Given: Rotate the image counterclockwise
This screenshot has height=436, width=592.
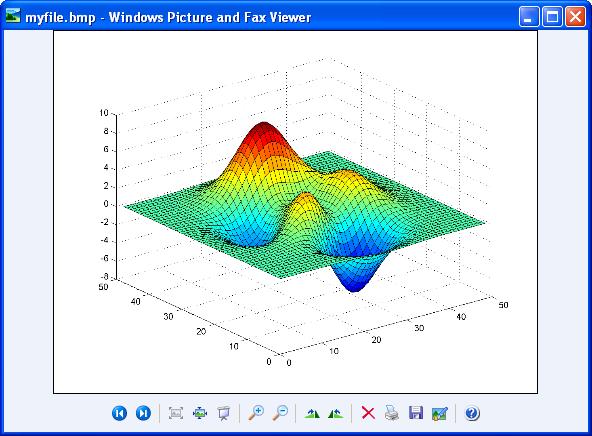Looking at the screenshot, I should tap(336, 413).
